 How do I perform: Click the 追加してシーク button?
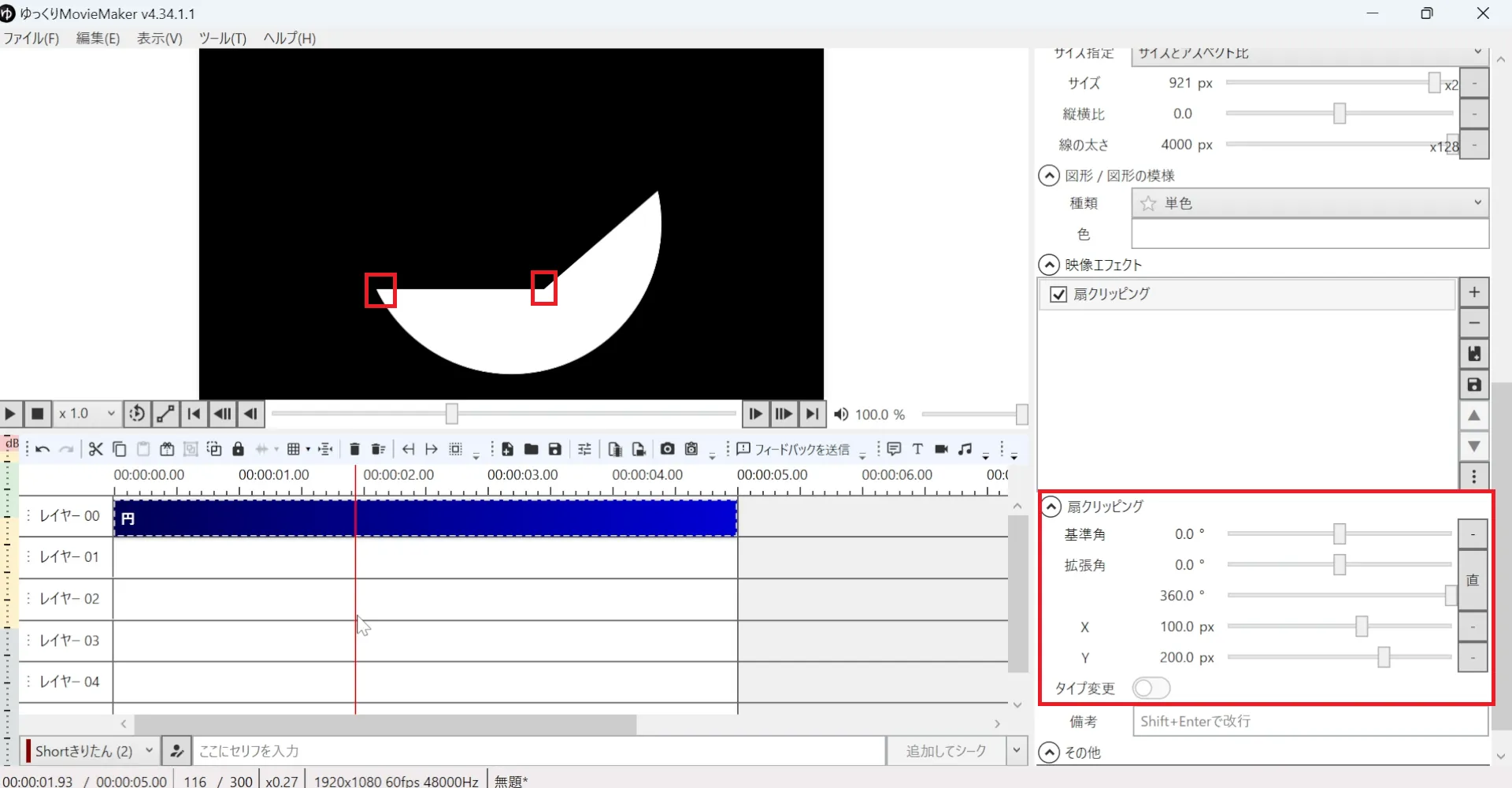pyautogui.click(x=947, y=751)
